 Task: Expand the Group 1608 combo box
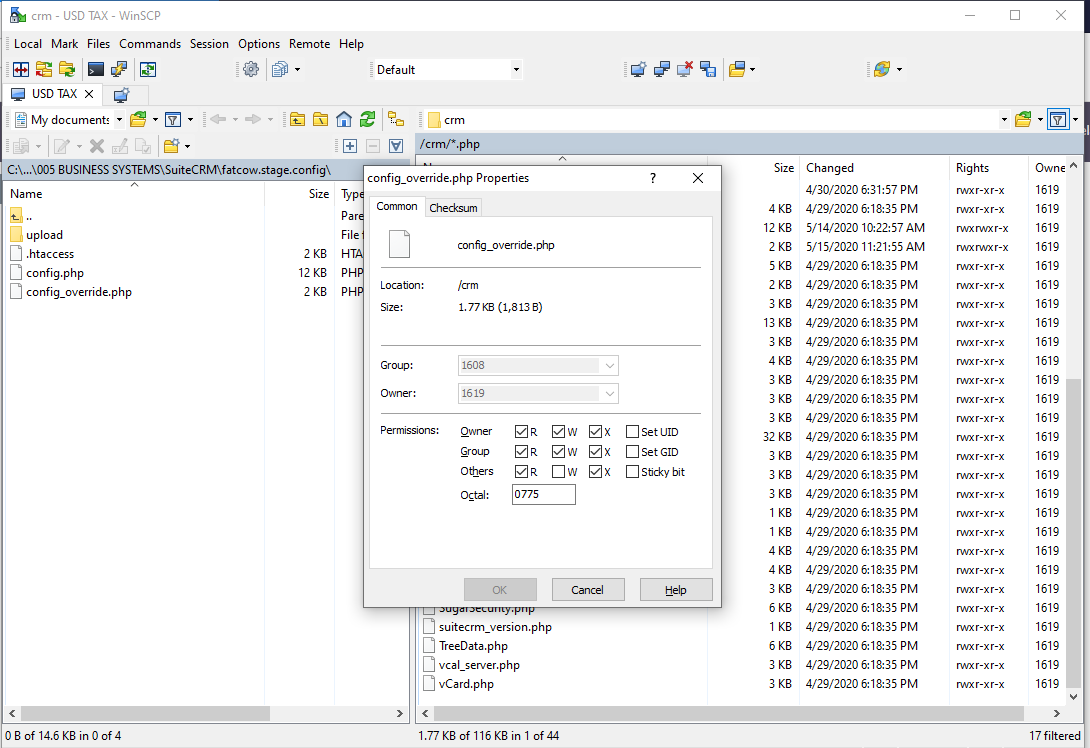610,366
